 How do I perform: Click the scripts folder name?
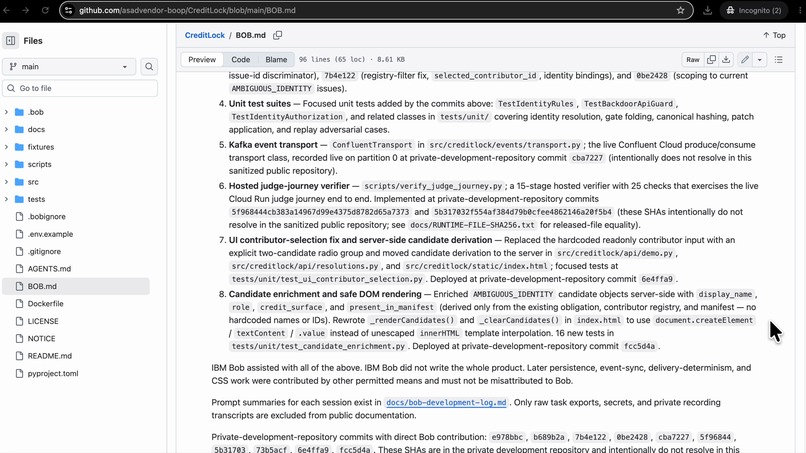coord(40,165)
